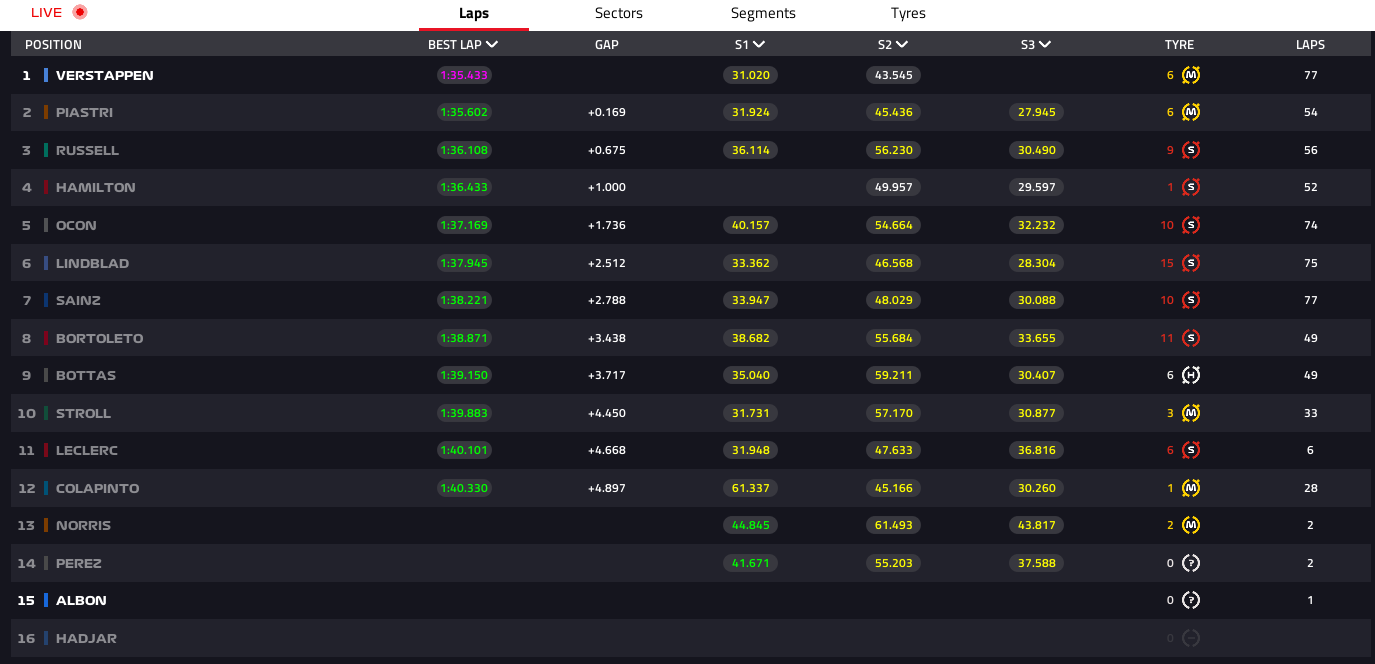Click Piastri's medium tyre icon

pyautogui.click(x=1190, y=112)
